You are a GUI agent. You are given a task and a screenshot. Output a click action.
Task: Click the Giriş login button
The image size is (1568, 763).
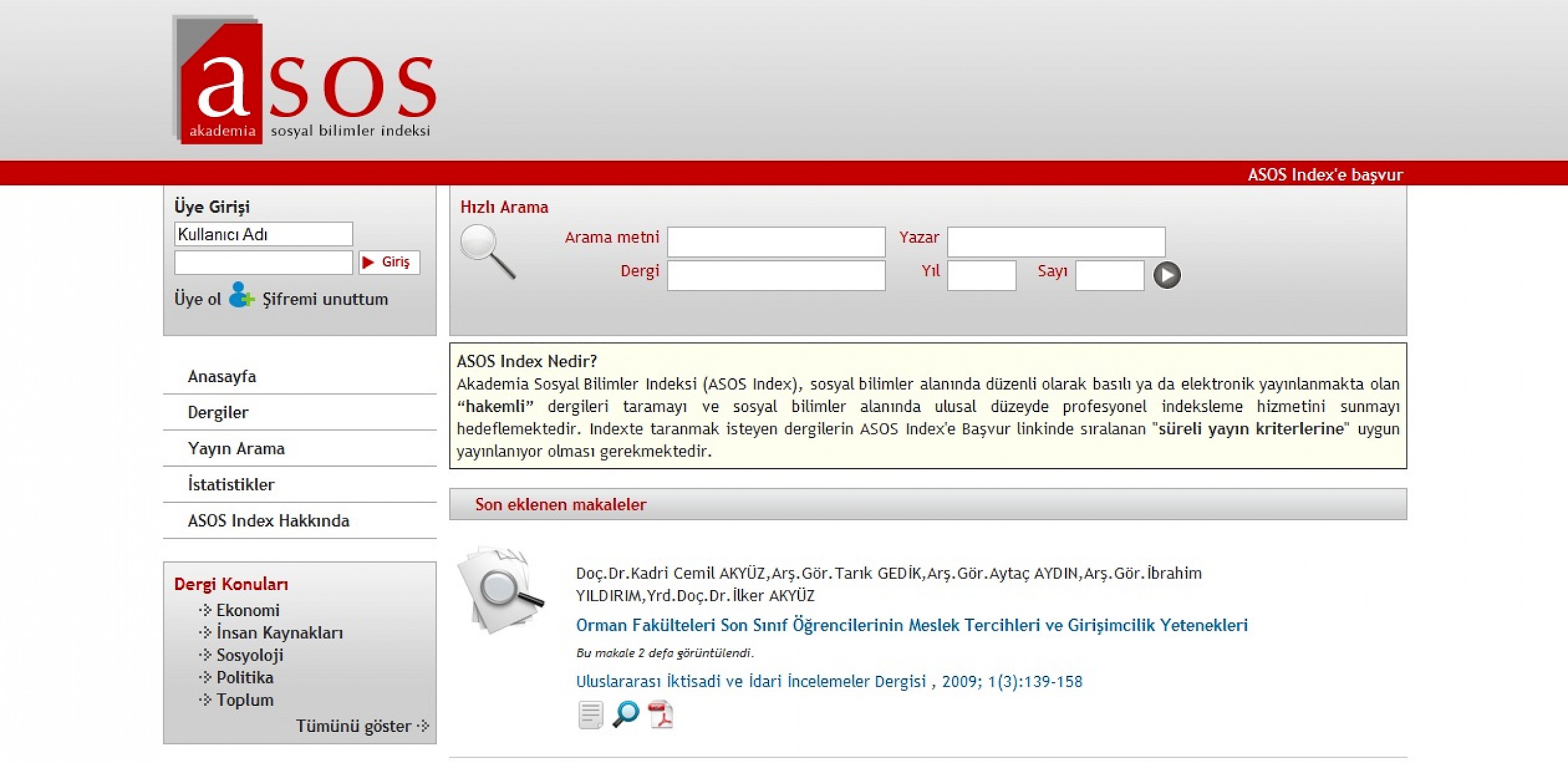(x=389, y=262)
